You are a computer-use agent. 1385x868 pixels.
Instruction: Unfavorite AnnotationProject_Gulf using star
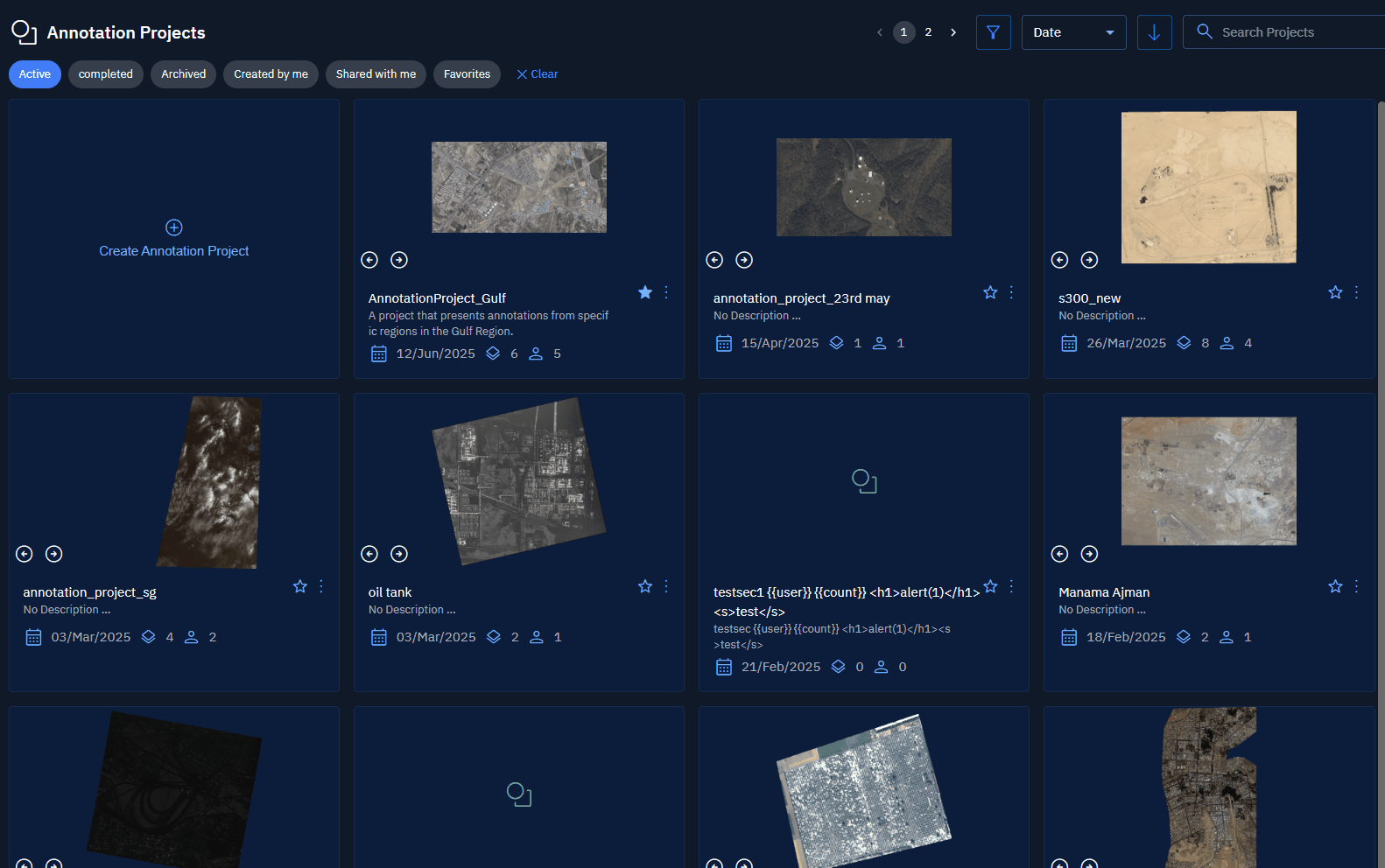pyautogui.click(x=645, y=292)
